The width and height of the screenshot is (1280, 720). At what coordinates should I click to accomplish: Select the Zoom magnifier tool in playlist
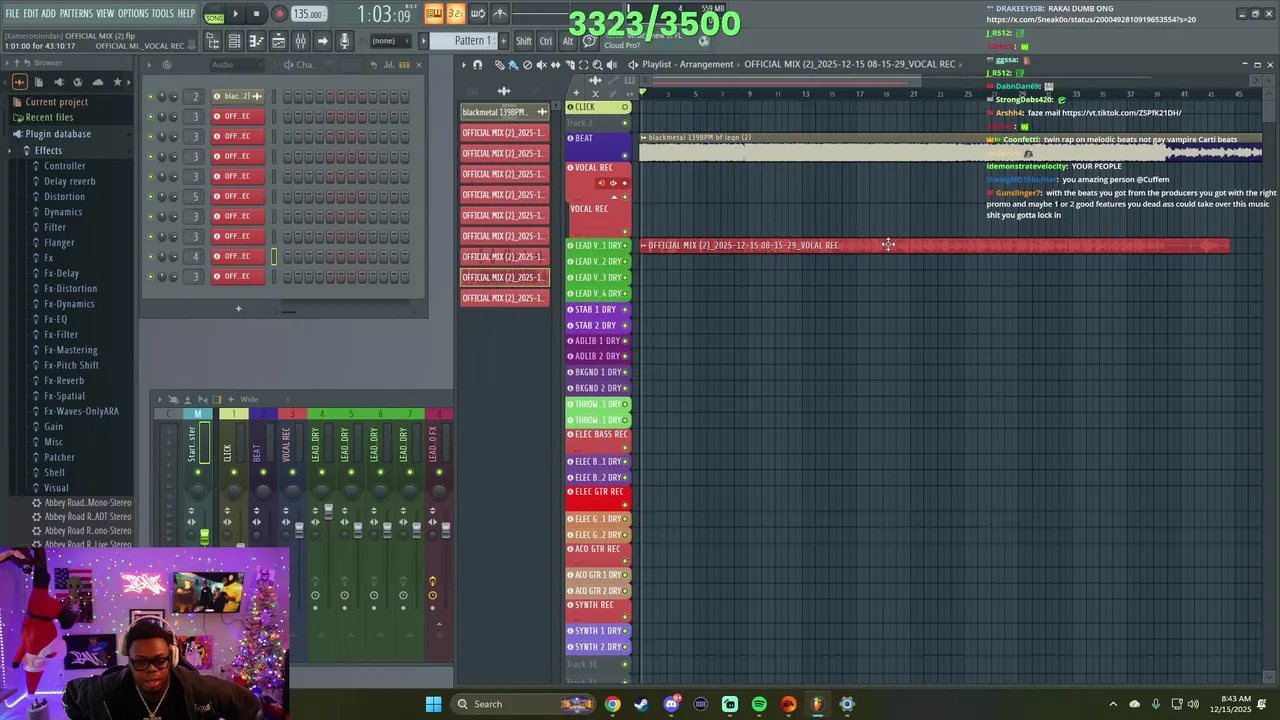tap(597, 65)
